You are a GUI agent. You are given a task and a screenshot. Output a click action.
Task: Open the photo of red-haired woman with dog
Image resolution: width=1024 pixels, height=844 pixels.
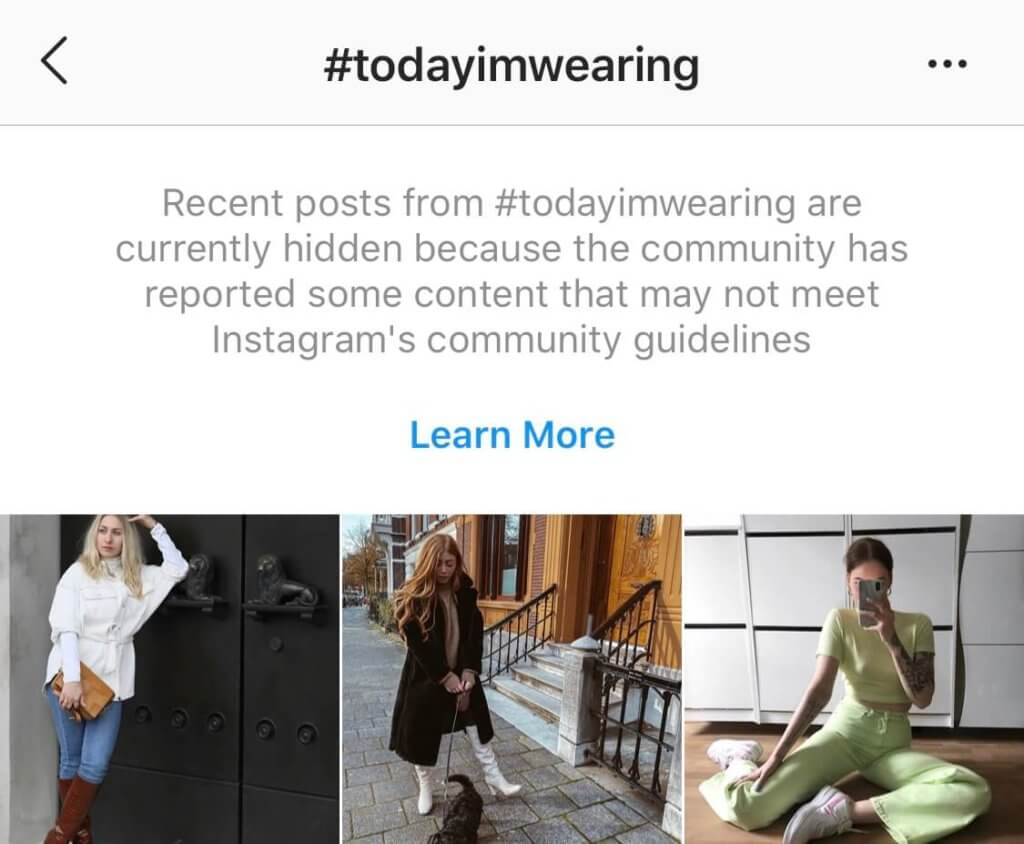tap(512, 679)
